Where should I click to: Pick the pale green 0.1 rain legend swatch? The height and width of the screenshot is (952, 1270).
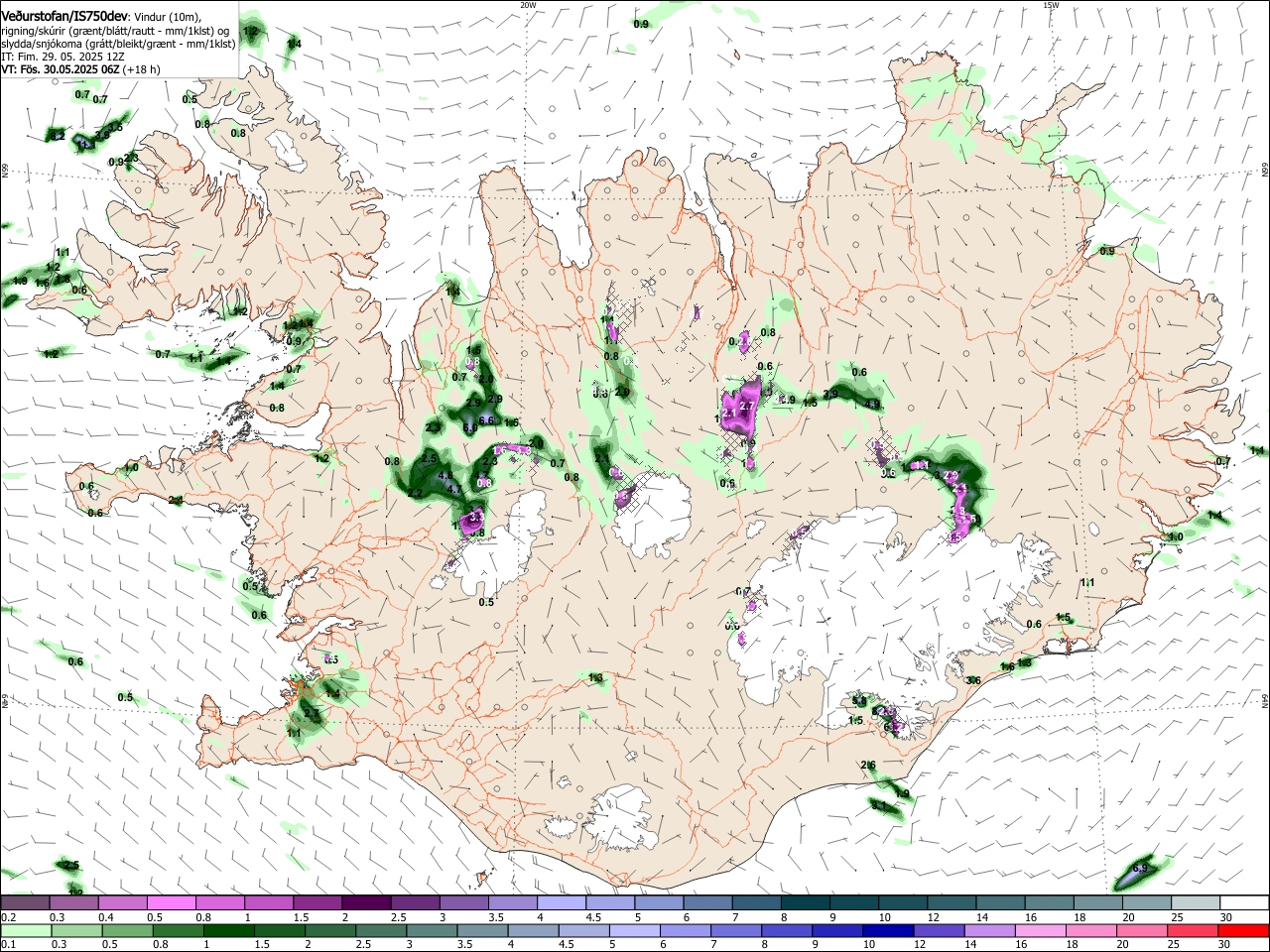25,930
